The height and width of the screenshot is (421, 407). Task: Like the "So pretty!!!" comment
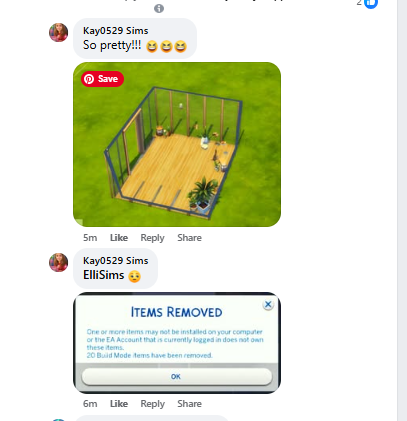coord(119,238)
